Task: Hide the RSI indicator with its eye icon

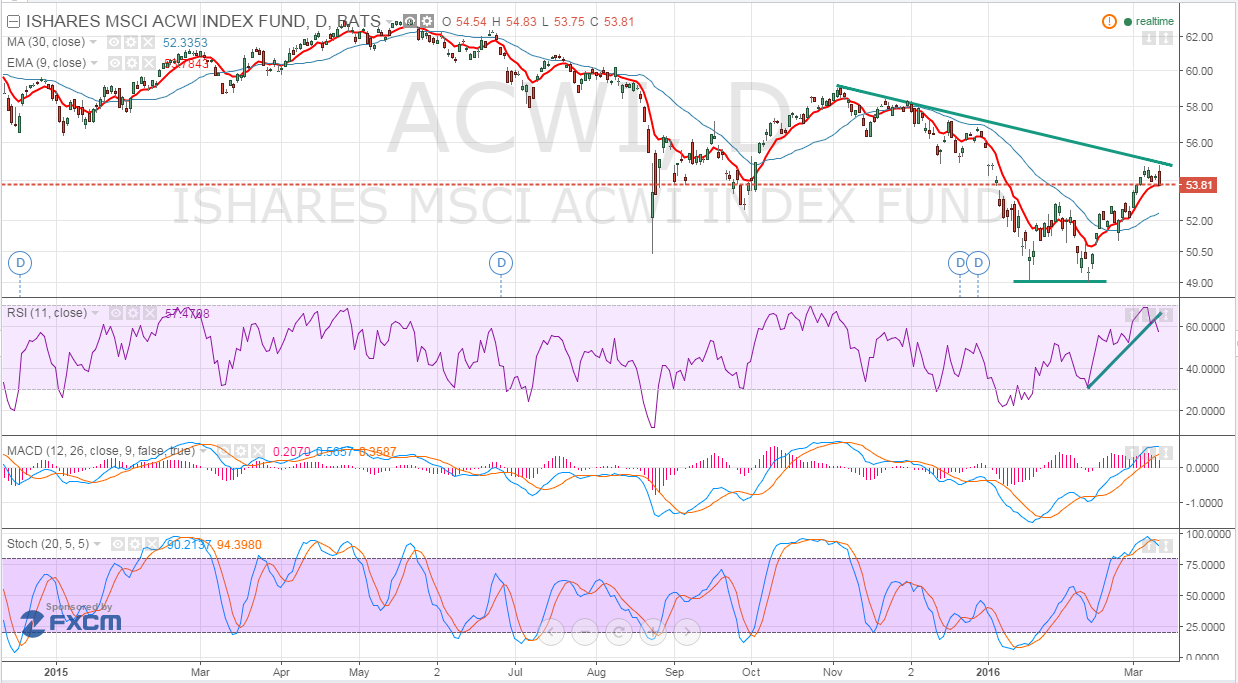Action: (x=116, y=313)
